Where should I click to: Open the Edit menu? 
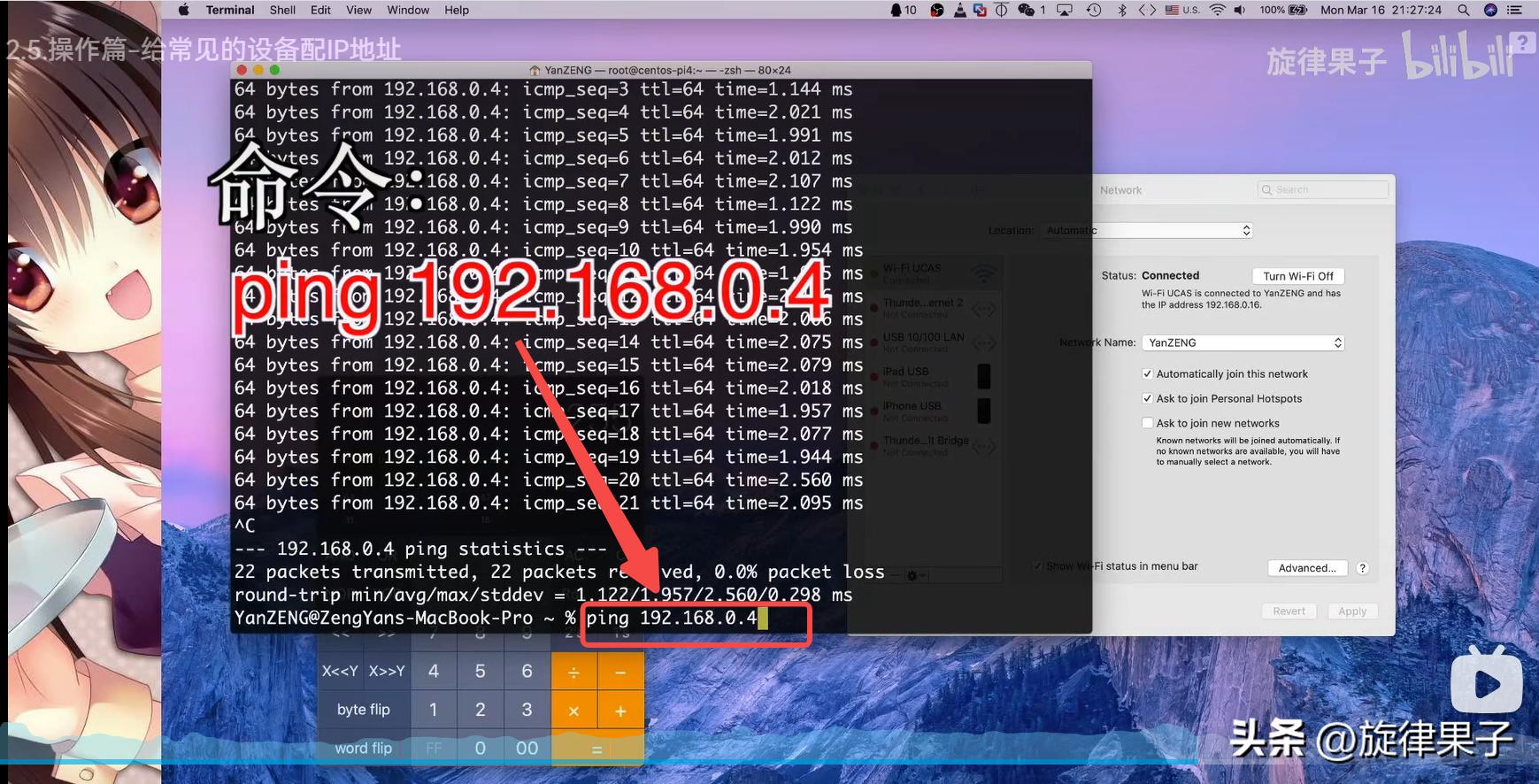click(x=320, y=10)
